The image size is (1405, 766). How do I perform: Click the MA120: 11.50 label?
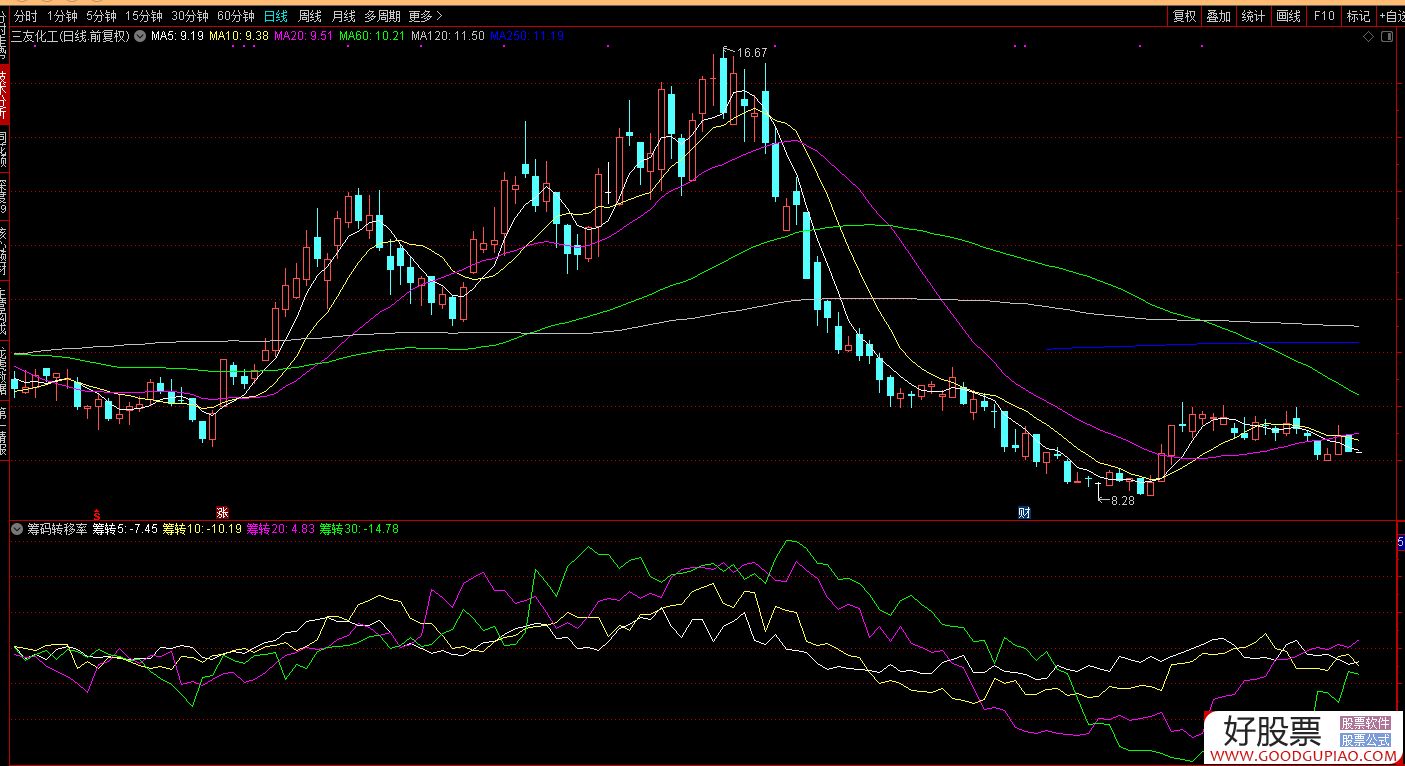[448, 36]
